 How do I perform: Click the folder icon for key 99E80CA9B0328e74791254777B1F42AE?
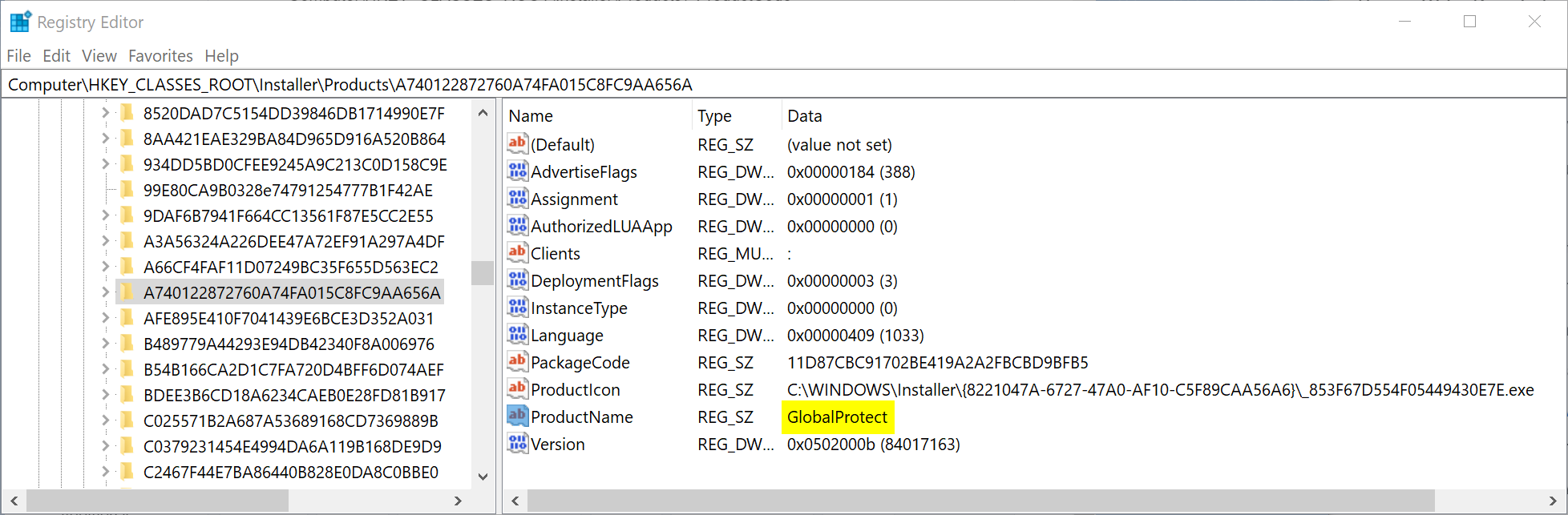click(x=127, y=190)
